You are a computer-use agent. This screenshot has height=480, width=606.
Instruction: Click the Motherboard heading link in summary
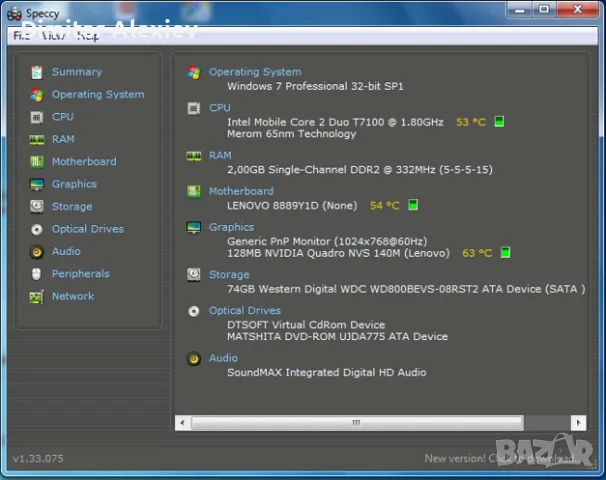pyautogui.click(x=241, y=191)
